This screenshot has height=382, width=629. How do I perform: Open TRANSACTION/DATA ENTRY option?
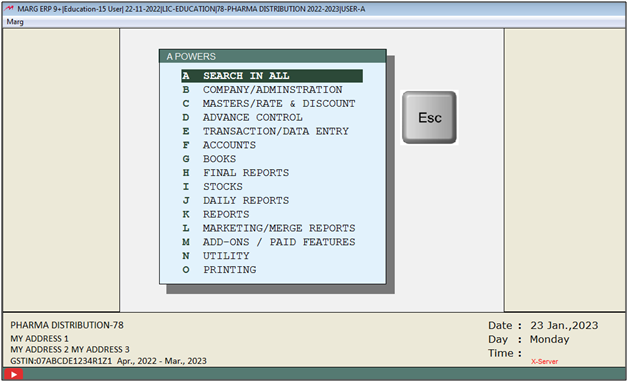[x=266, y=131]
